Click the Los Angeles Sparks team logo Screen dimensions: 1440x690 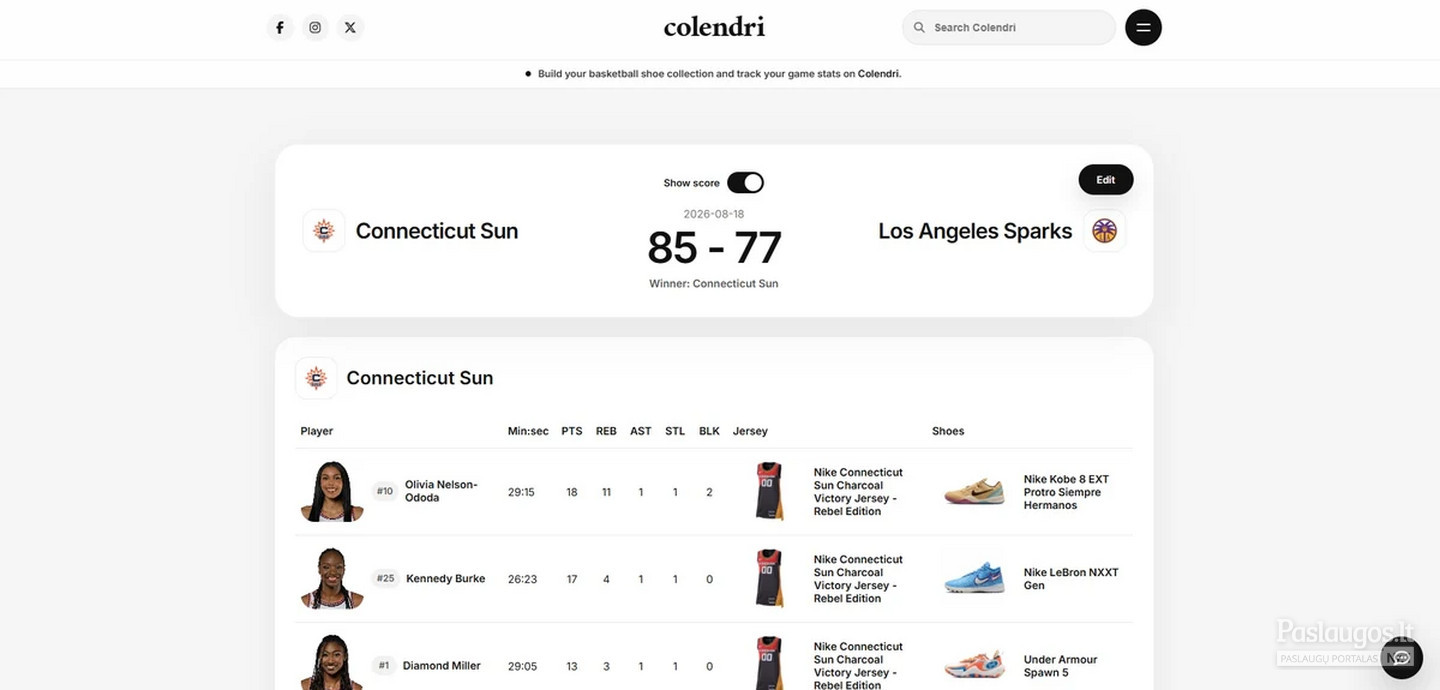point(1104,231)
